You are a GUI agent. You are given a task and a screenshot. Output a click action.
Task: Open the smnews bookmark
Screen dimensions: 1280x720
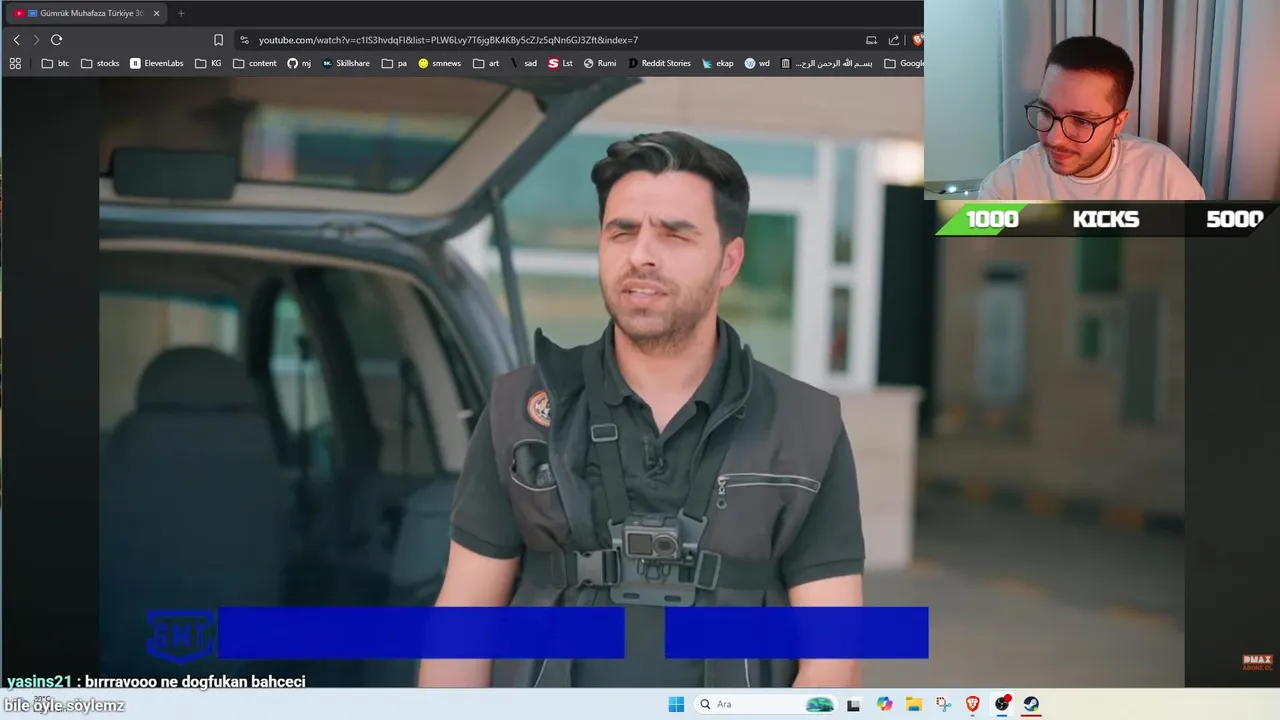pos(440,63)
